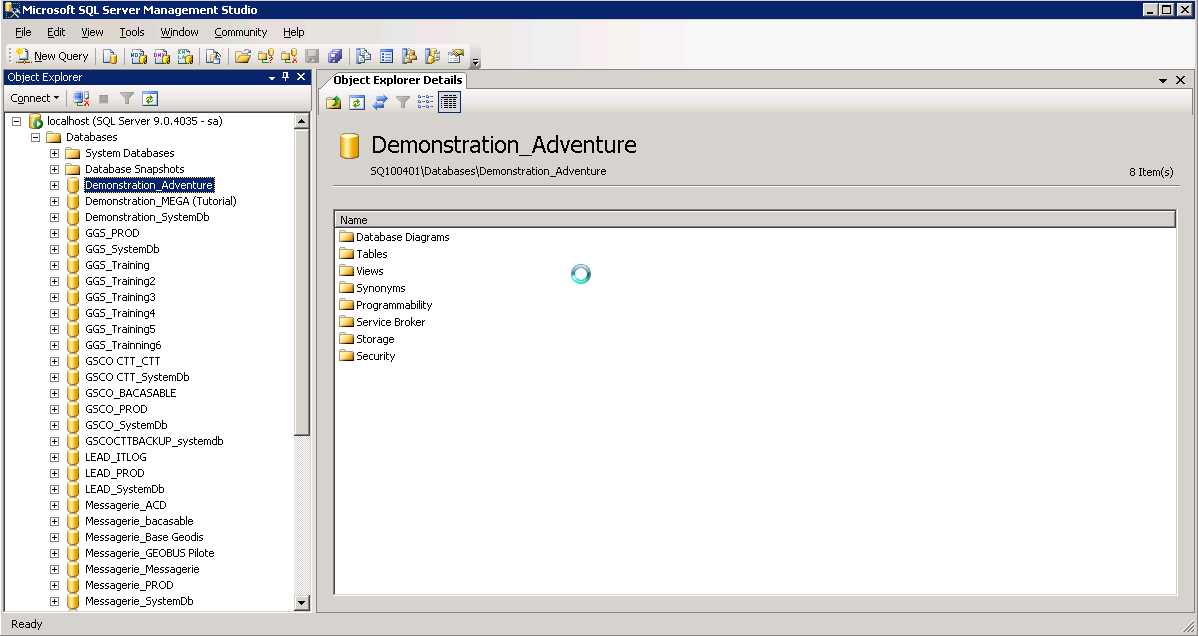The width and height of the screenshot is (1198, 636).
Task: Toggle auto hide pin on Object Explorer
Action: (286, 77)
